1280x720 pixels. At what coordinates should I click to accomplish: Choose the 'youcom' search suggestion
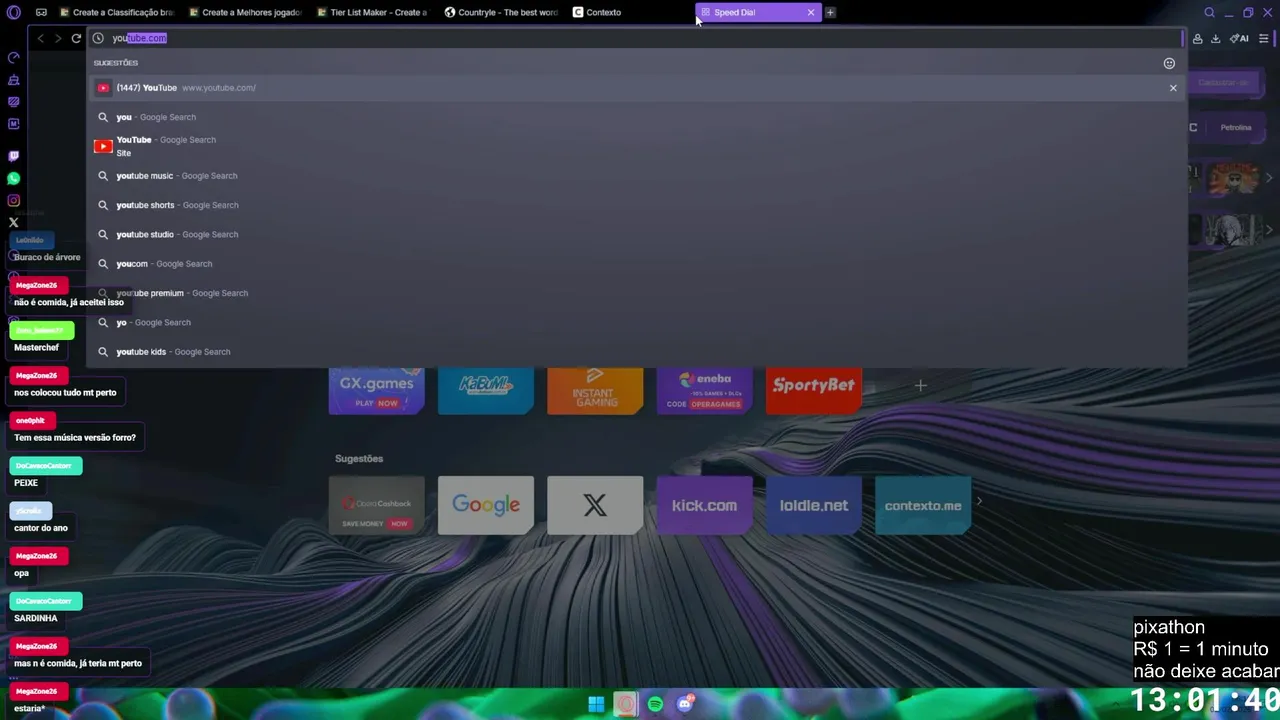636,264
